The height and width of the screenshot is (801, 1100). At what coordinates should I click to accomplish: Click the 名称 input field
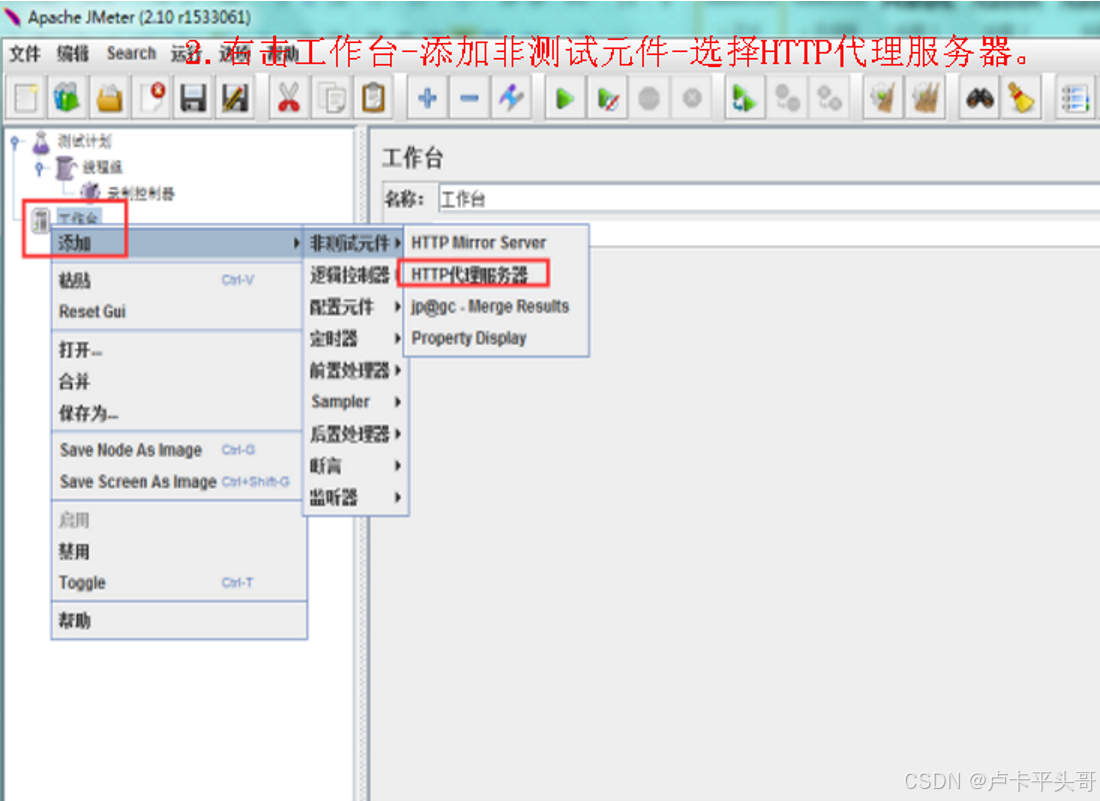click(769, 199)
